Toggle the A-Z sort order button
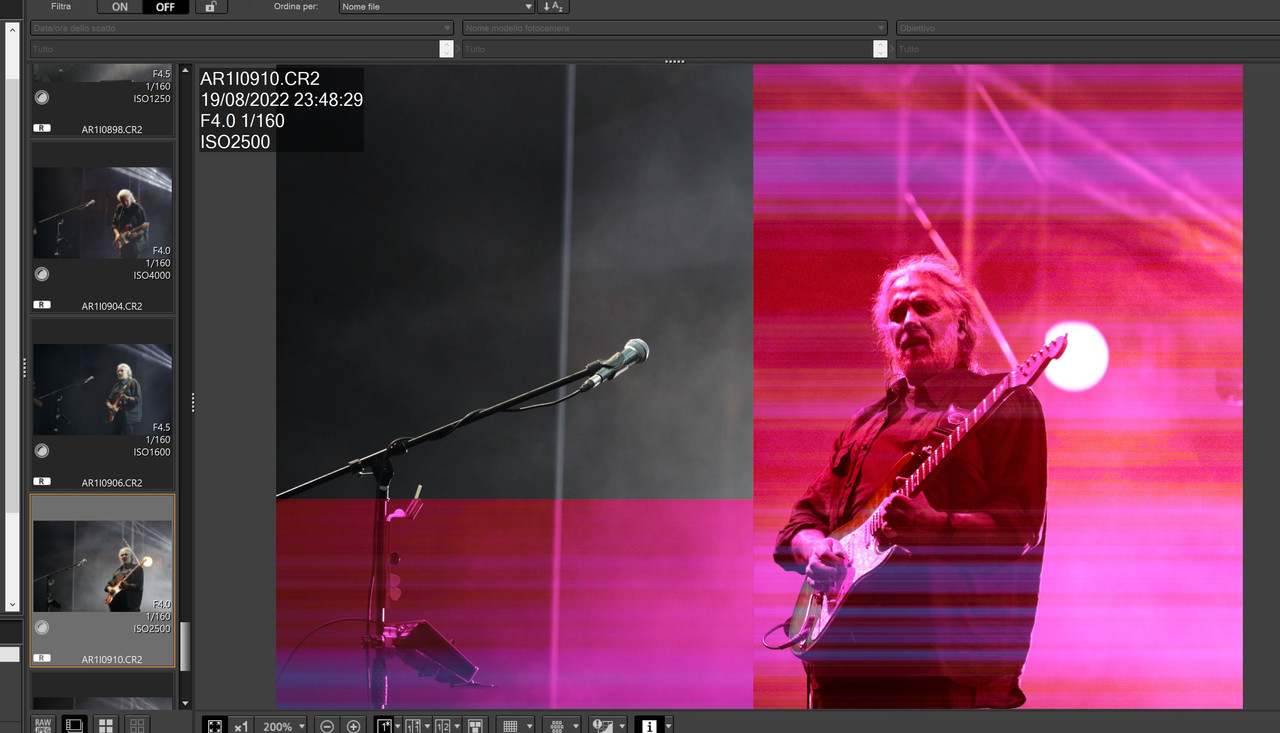Screen dimensions: 1280x733 [x=553, y=7]
